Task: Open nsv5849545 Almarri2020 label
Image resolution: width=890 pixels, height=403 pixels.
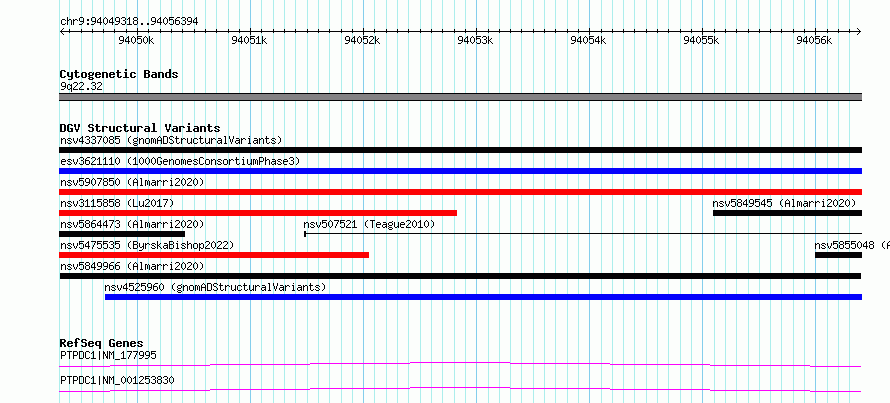Action: coord(784,203)
